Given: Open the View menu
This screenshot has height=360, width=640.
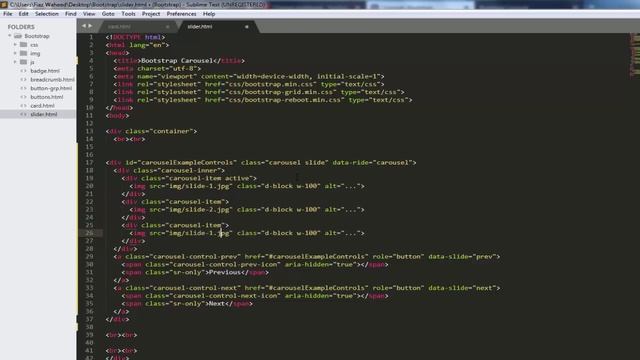Looking at the screenshot, I should click(x=89, y=14).
